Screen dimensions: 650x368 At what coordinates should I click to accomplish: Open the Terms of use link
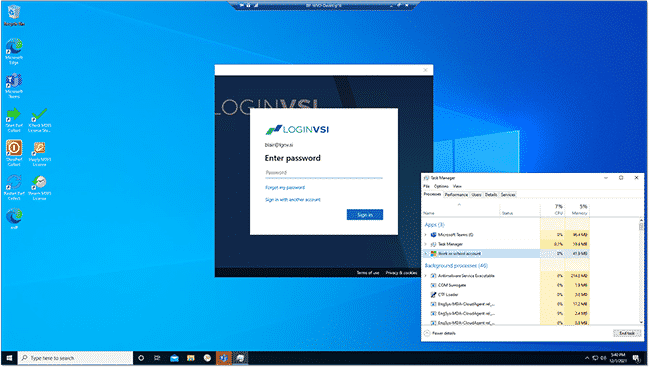coord(368,273)
